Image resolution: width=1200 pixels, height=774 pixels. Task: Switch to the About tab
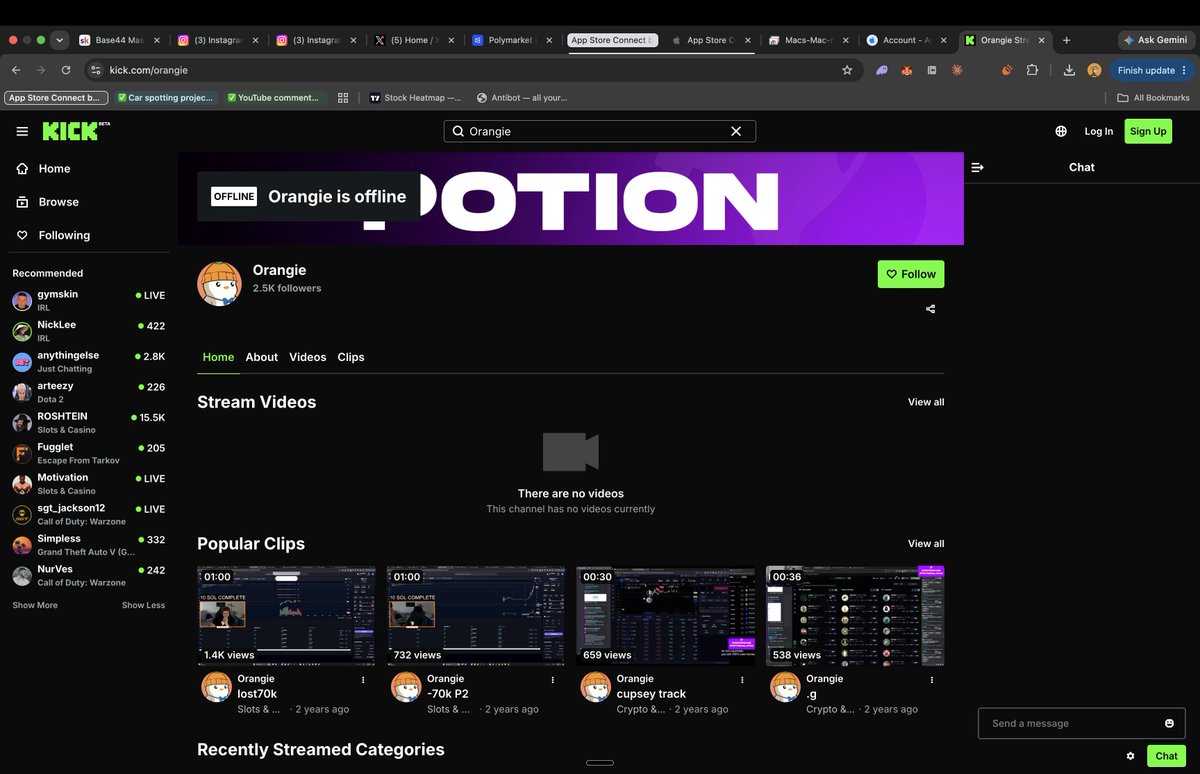pos(262,357)
